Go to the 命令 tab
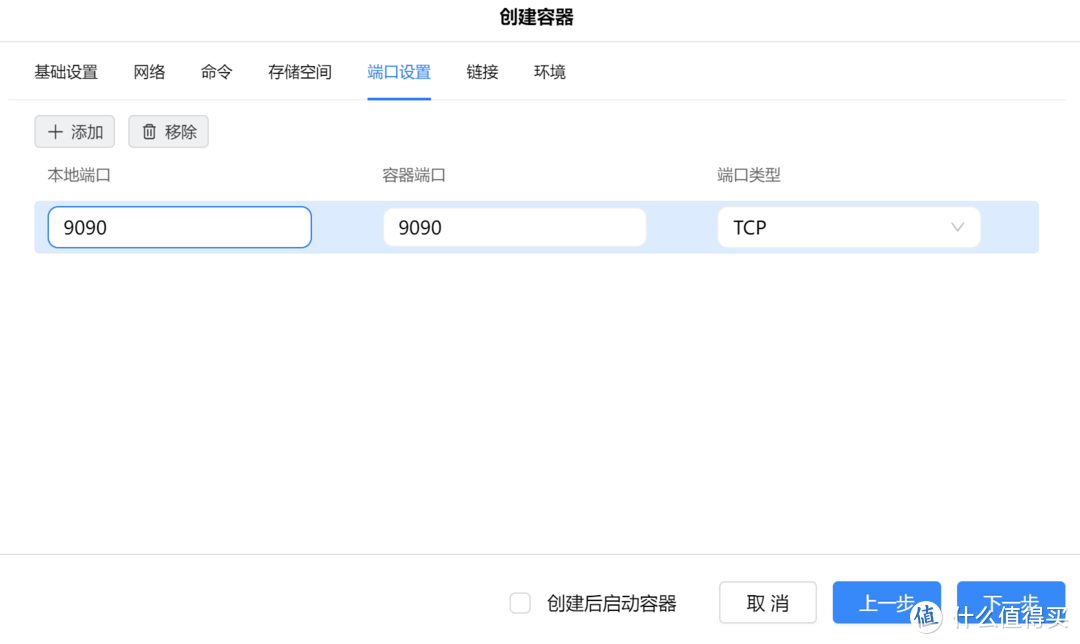The height and width of the screenshot is (644, 1080). [x=216, y=72]
